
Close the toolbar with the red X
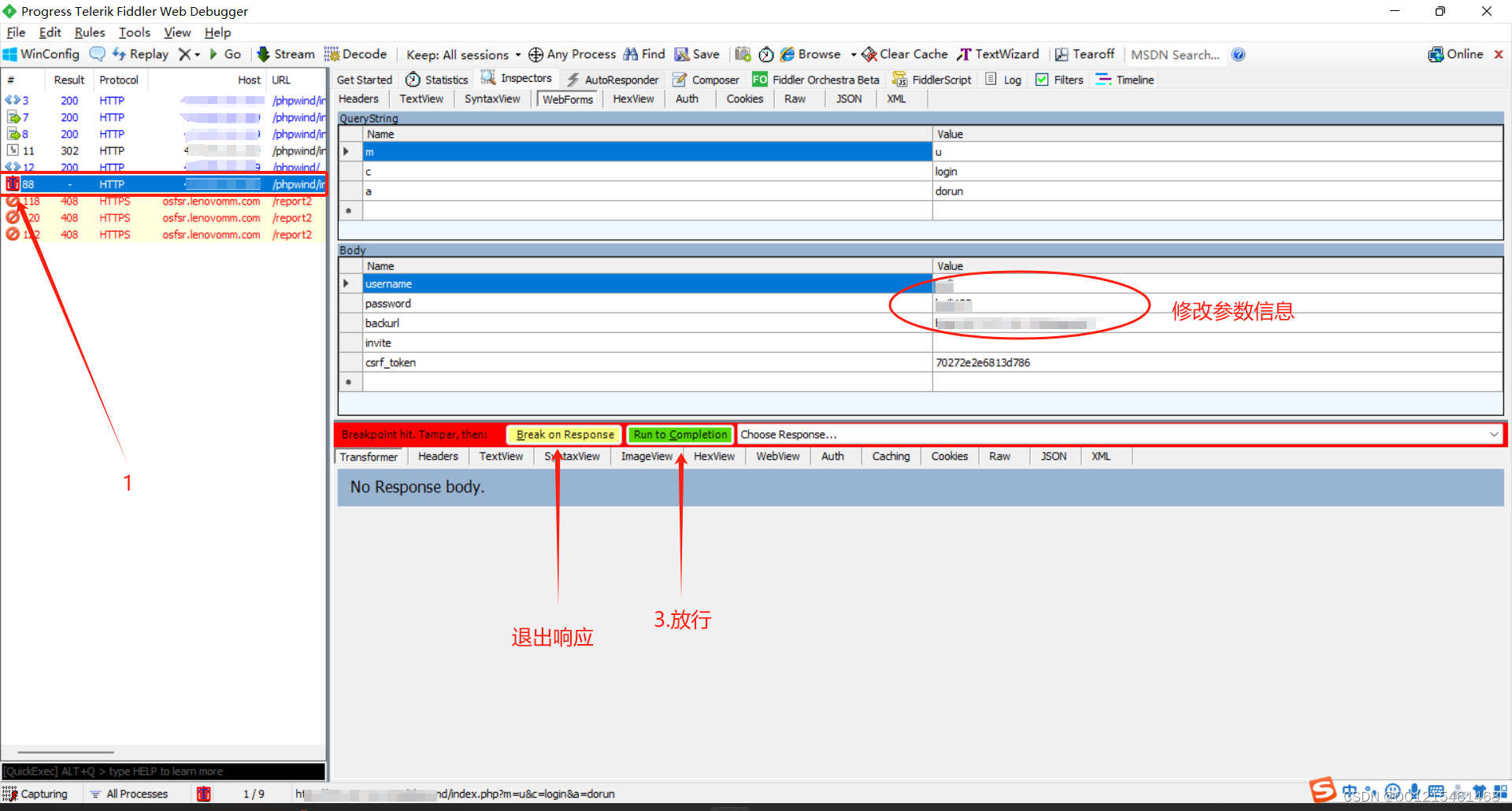1499,54
